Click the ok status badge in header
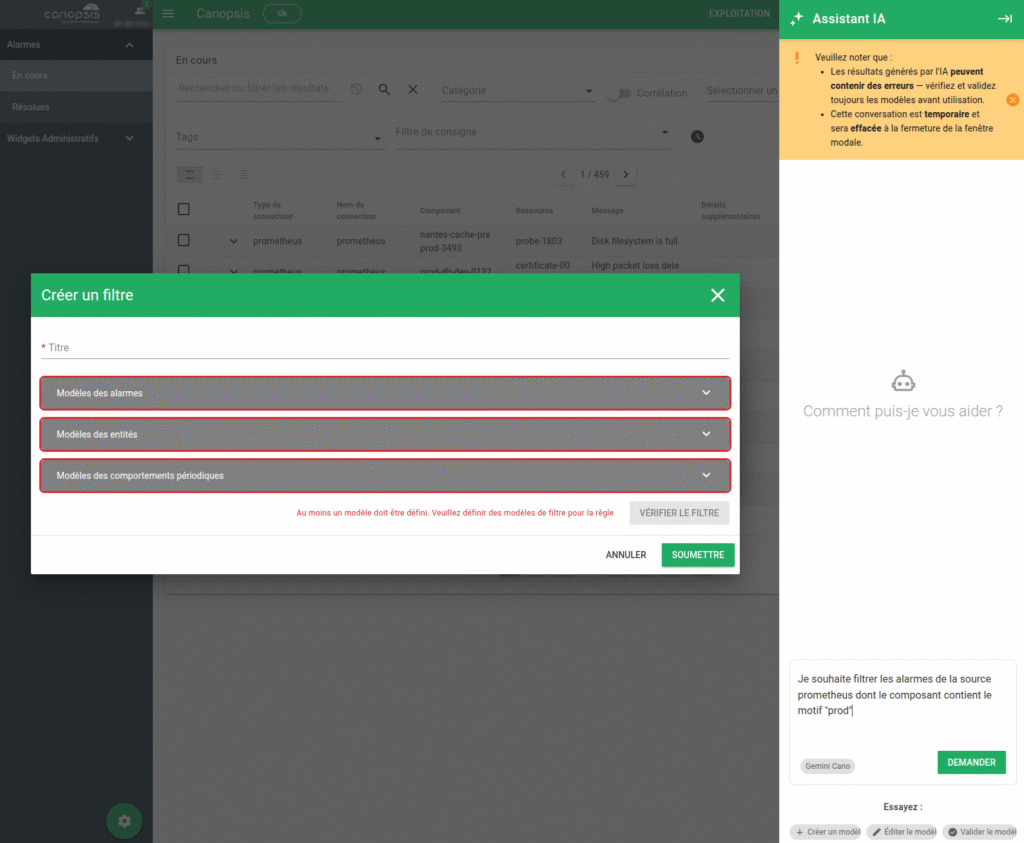This screenshot has width=1024, height=843. pyautogui.click(x=282, y=14)
